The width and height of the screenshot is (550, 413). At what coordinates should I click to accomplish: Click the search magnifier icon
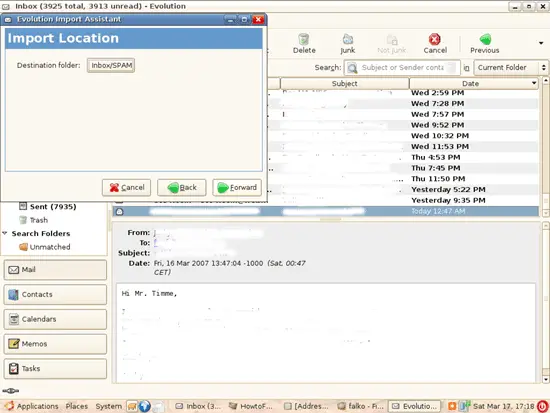[352, 67]
